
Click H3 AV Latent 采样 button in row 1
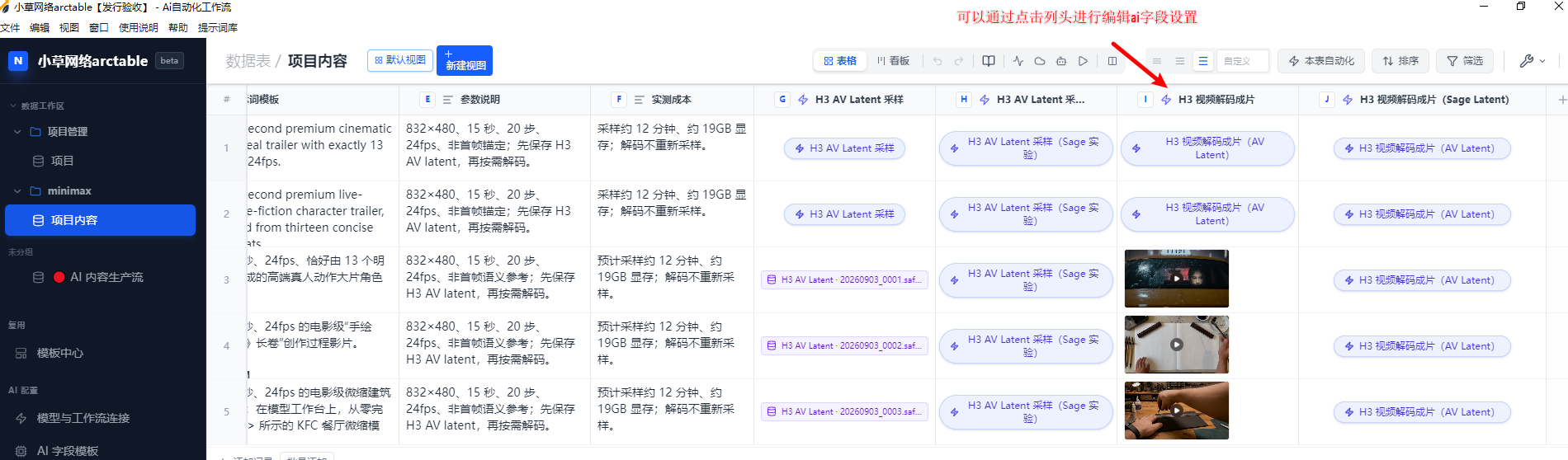pyautogui.click(x=844, y=148)
